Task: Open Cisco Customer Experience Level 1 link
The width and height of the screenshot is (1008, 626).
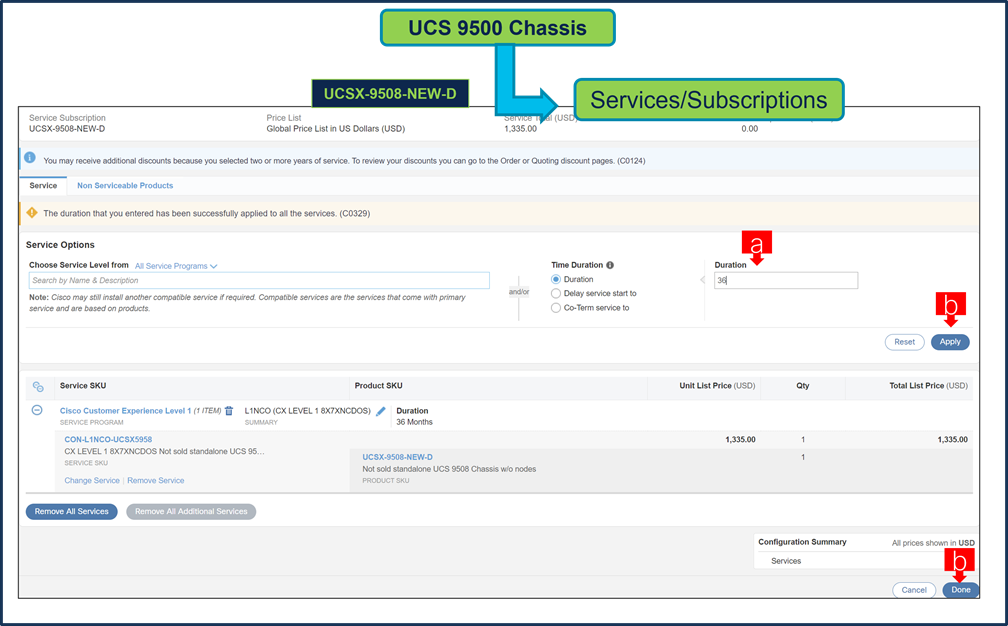Action: coord(125,411)
